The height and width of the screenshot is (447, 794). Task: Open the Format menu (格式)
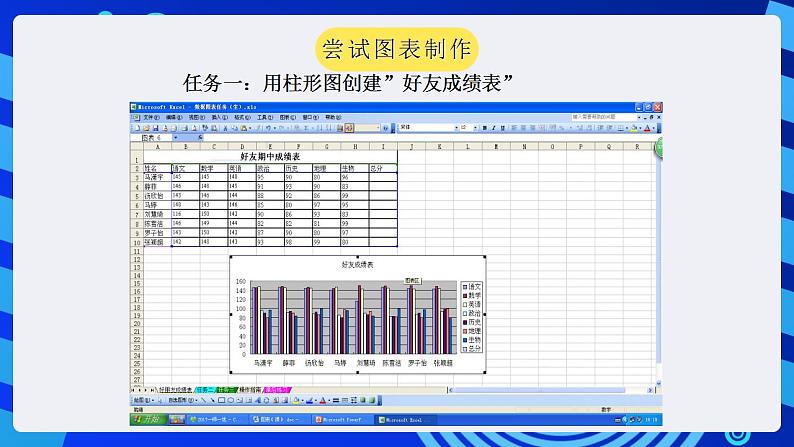click(x=242, y=117)
